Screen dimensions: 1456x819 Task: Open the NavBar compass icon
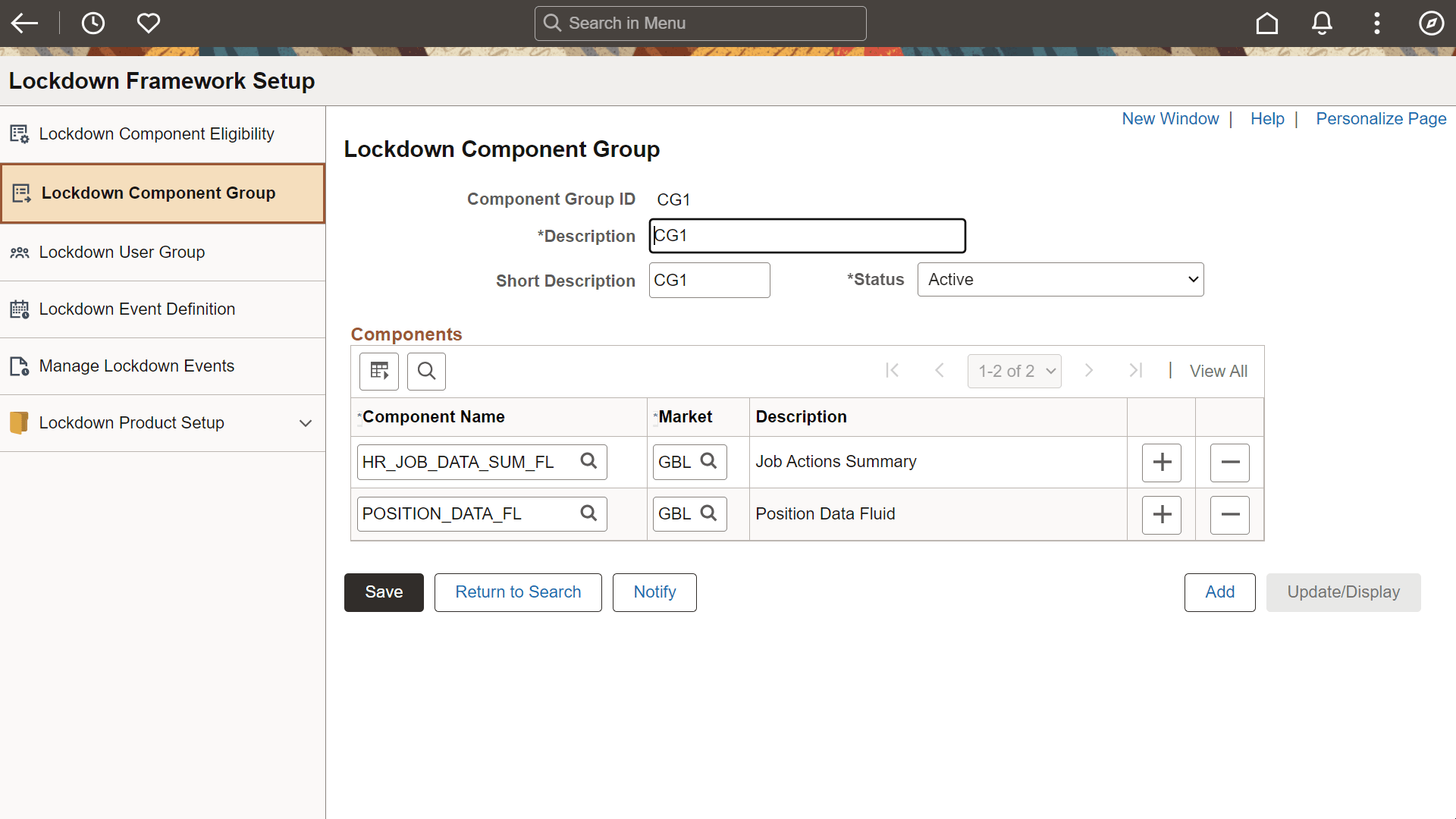pos(1431,23)
